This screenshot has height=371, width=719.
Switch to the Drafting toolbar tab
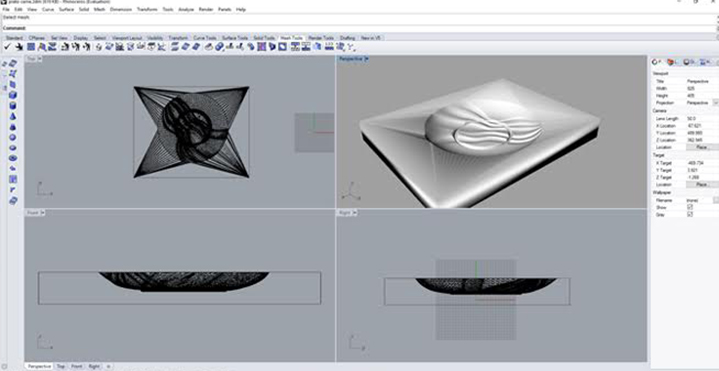point(348,38)
